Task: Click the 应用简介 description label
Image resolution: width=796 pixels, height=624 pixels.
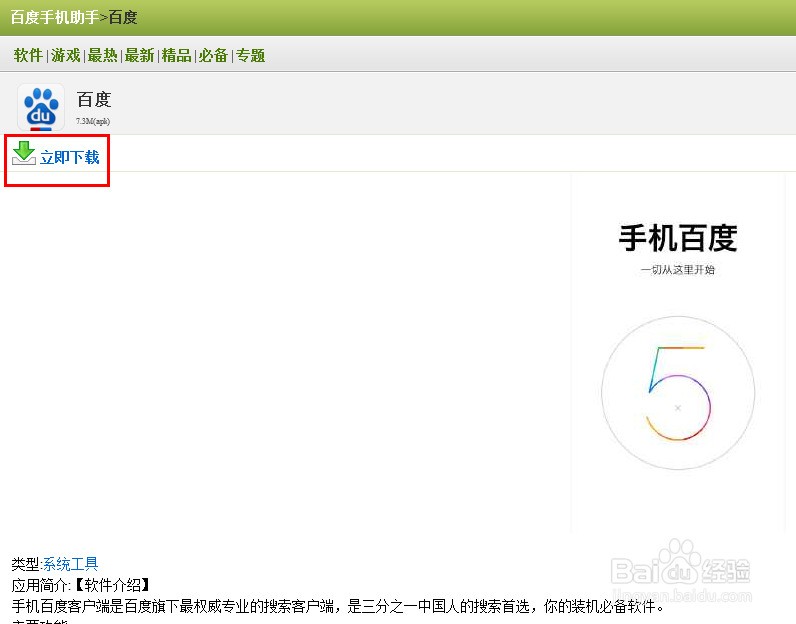Action: coord(40,585)
